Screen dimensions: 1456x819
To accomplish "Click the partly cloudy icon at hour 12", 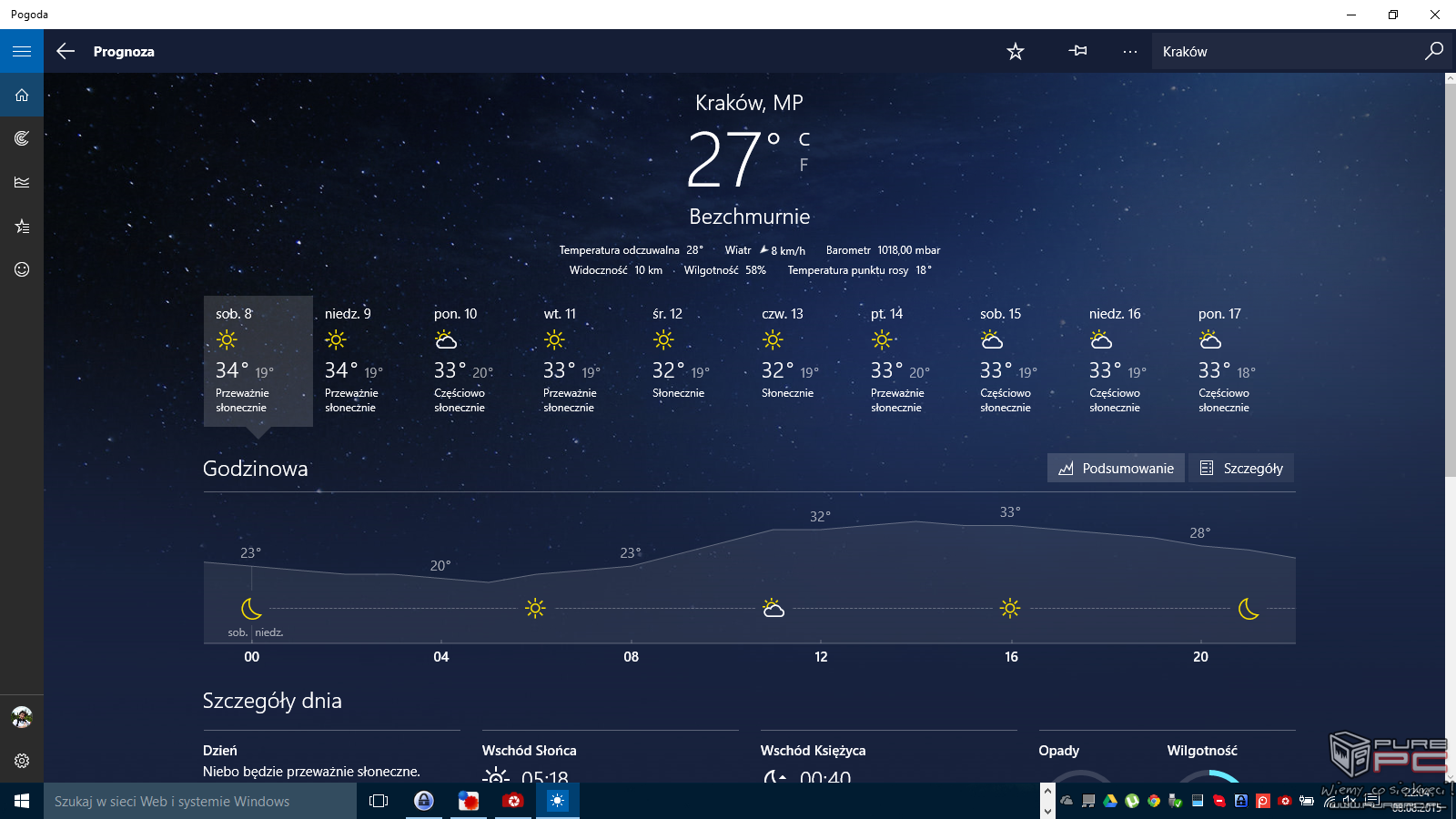I will point(773,608).
